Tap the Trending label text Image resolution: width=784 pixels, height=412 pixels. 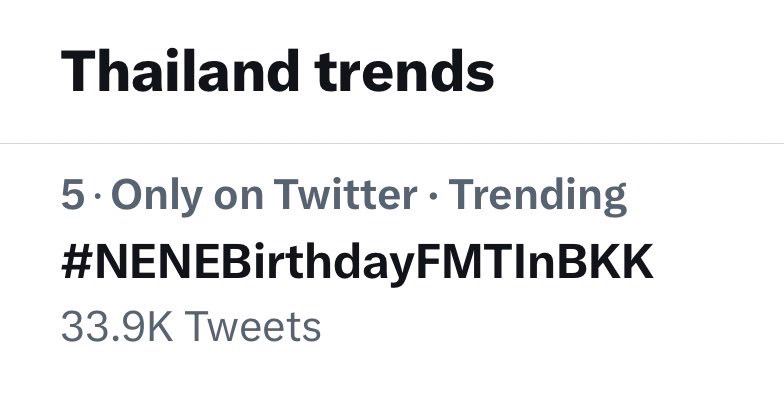point(539,196)
